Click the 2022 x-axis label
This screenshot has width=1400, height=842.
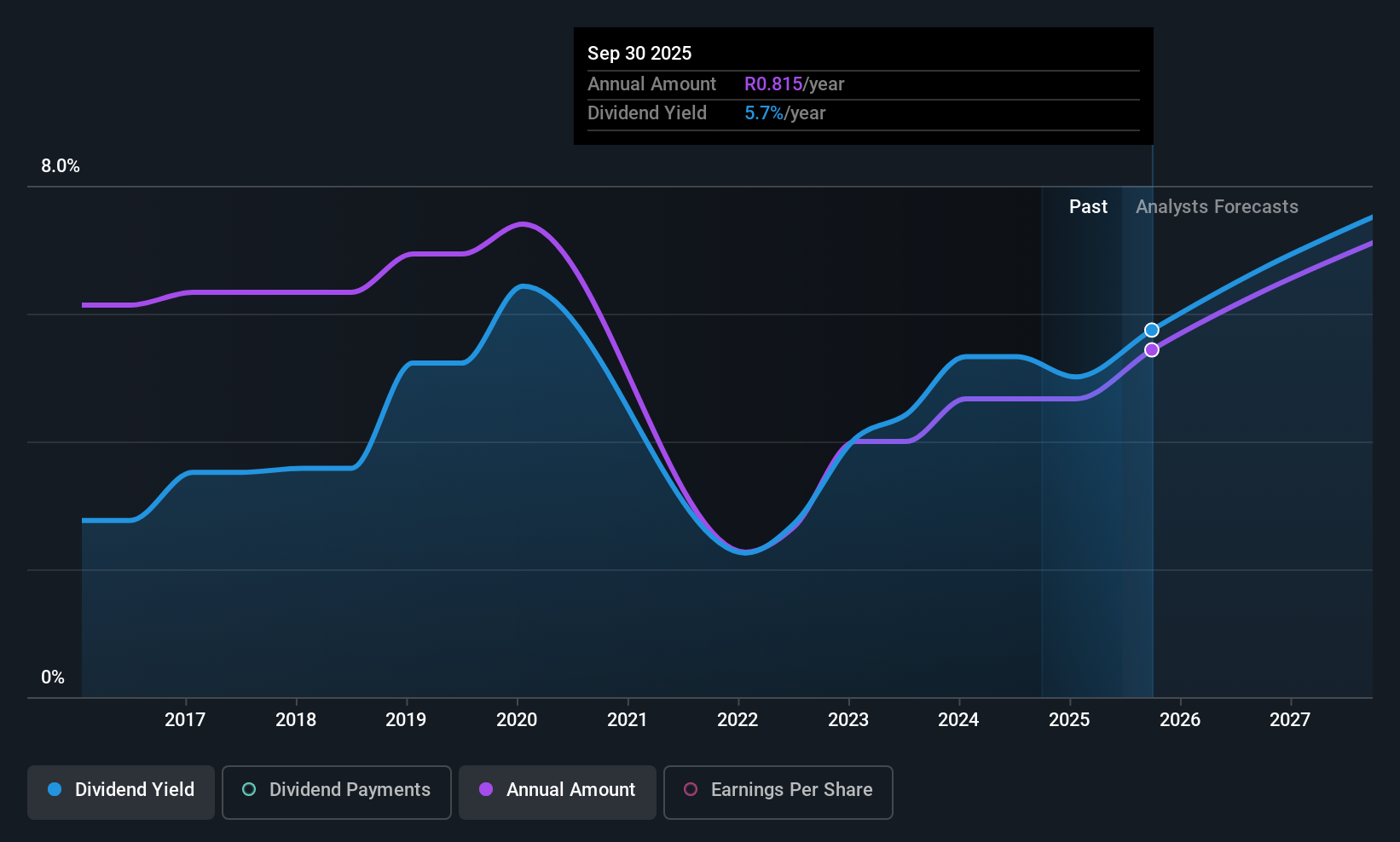(738, 720)
